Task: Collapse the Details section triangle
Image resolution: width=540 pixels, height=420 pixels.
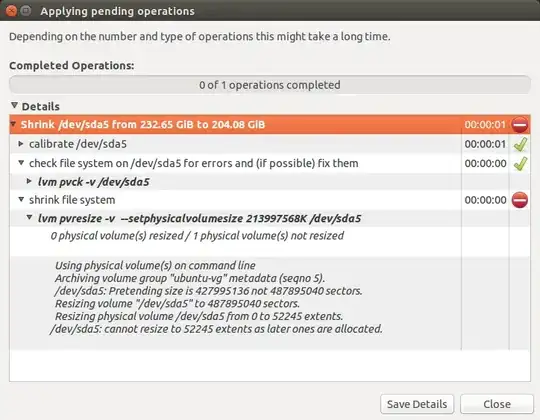Action: 14,105
